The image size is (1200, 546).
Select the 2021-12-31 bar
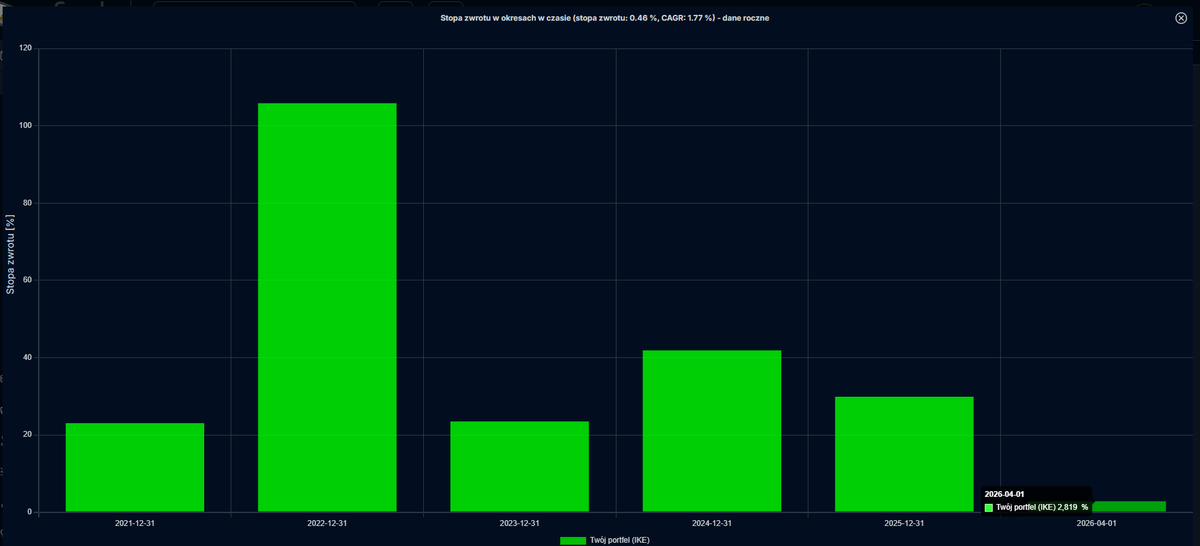point(135,468)
